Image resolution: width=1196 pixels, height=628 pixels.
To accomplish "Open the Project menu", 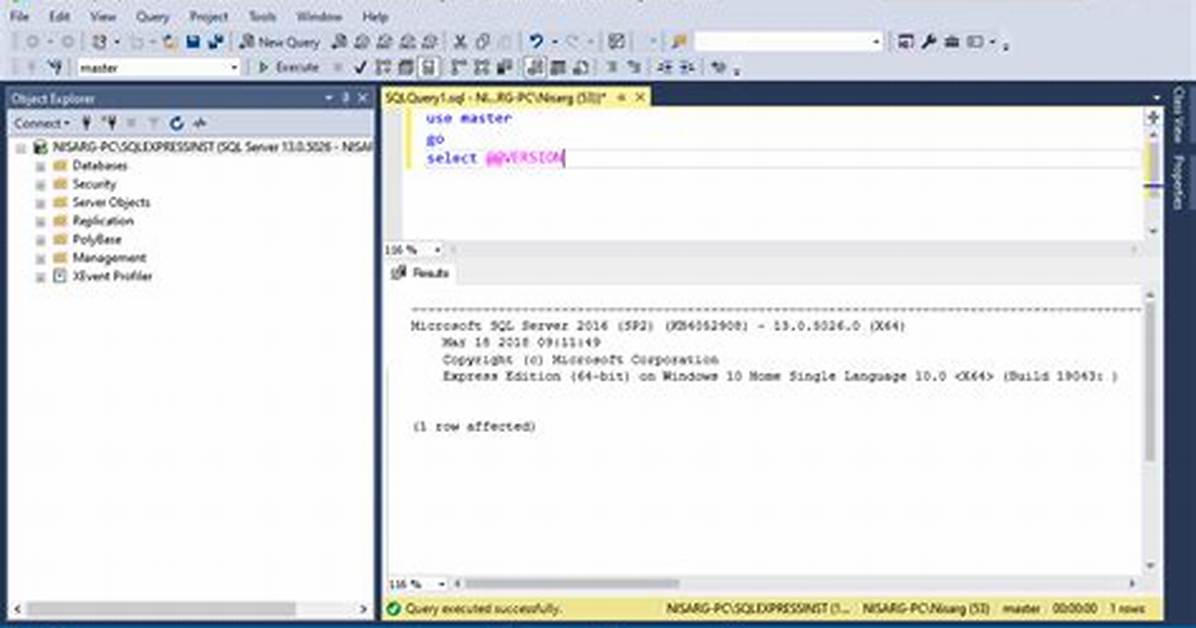I will 209,16.
